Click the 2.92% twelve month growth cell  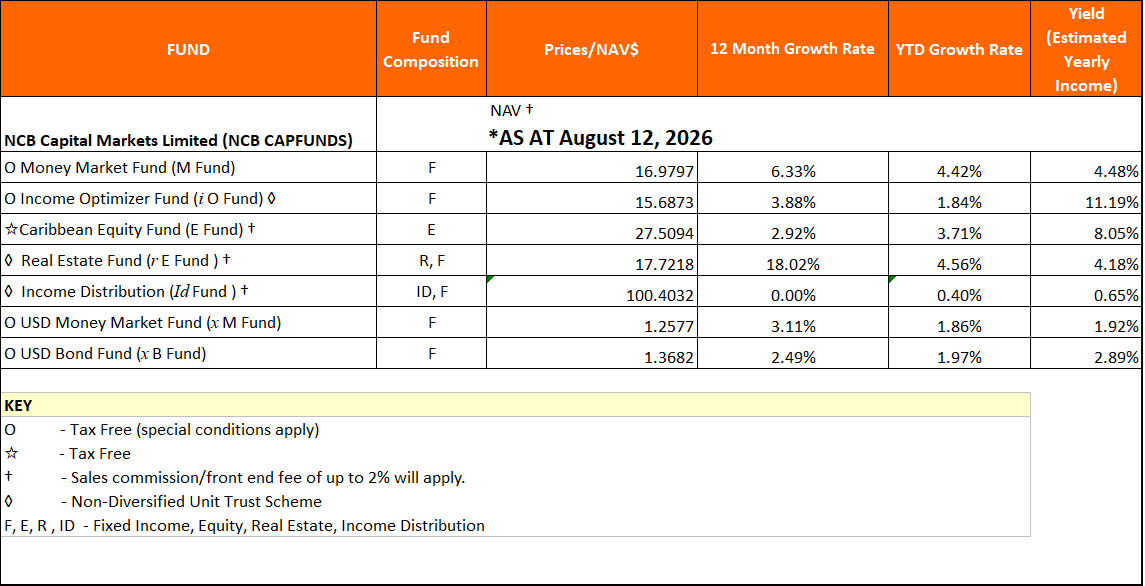pos(793,229)
